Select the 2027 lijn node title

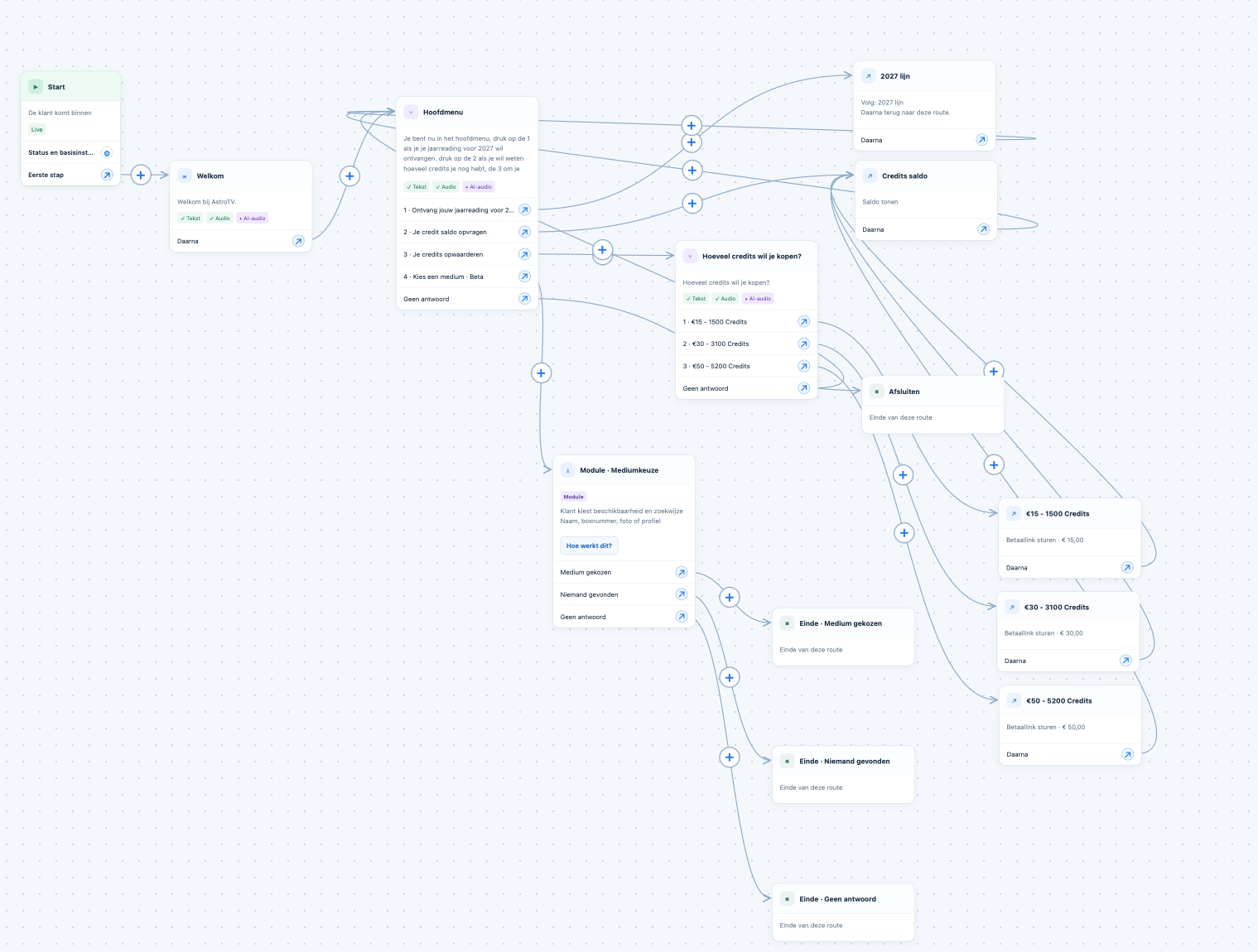point(895,76)
